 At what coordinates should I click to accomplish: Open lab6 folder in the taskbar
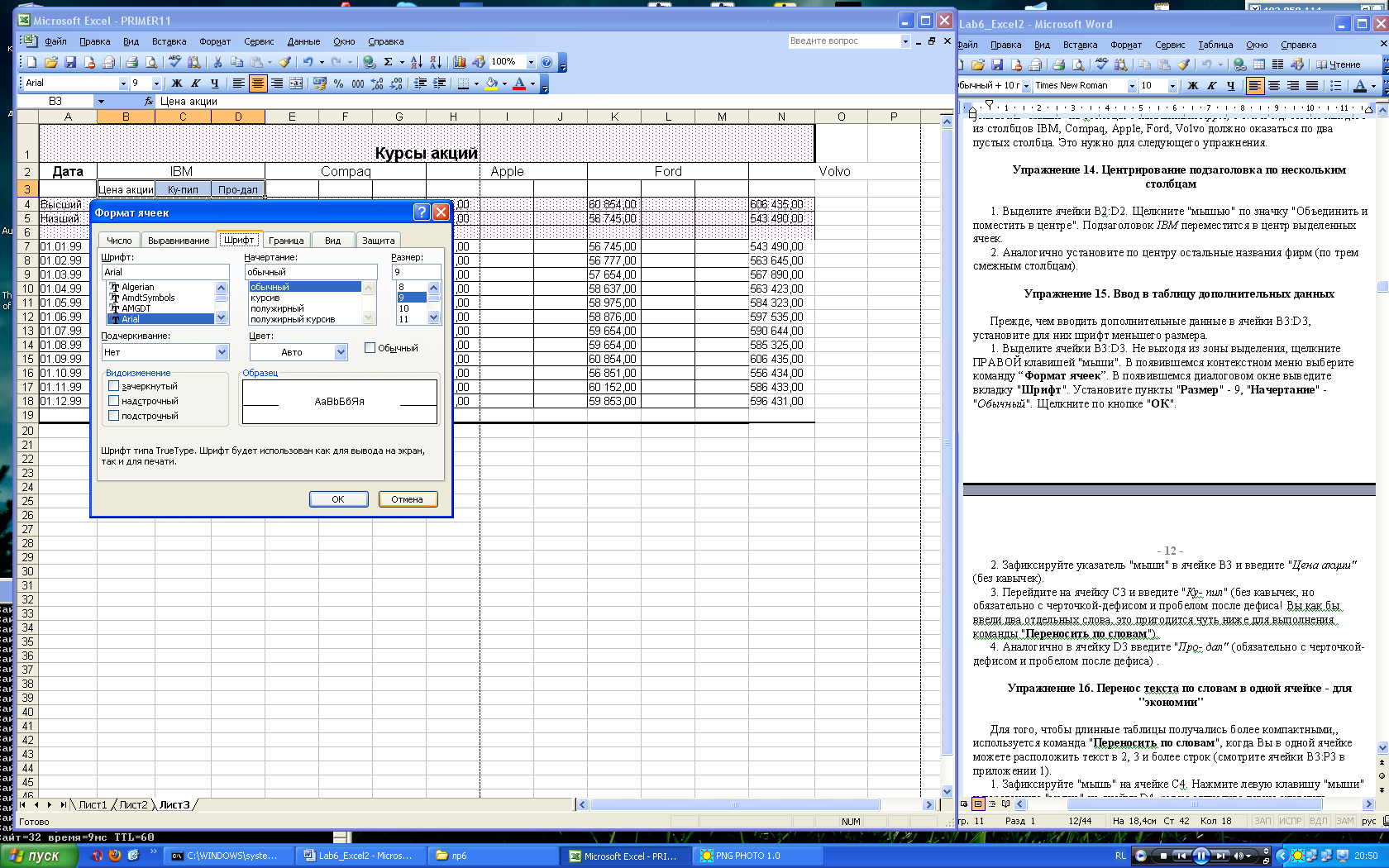(x=494, y=856)
